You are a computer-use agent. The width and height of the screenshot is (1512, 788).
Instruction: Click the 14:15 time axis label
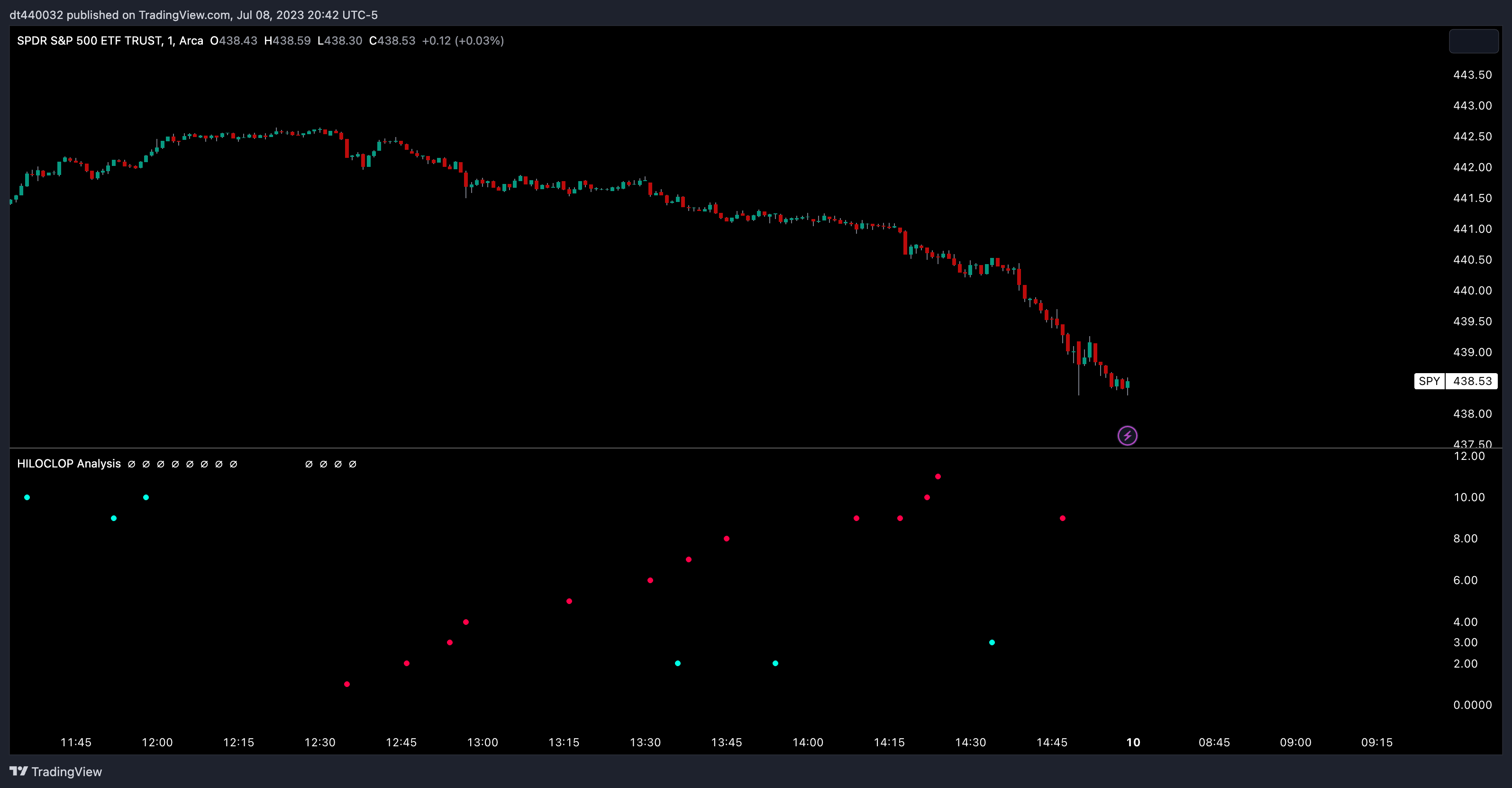[889, 742]
